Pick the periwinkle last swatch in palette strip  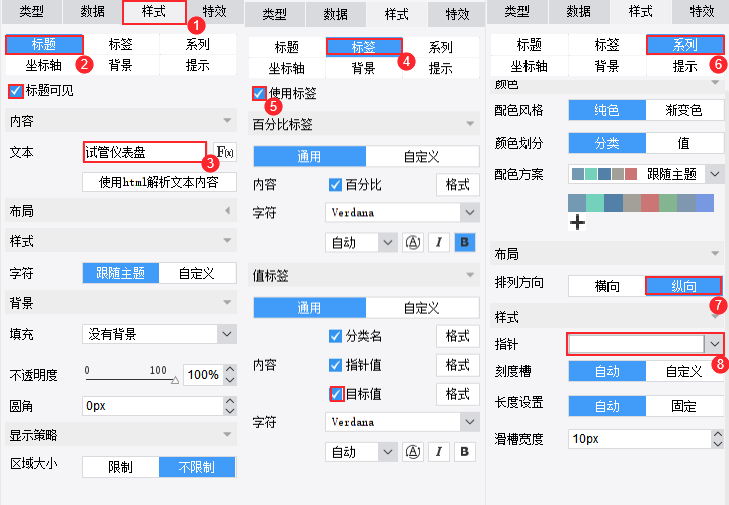pyautogui.click(x=705, y=203)
